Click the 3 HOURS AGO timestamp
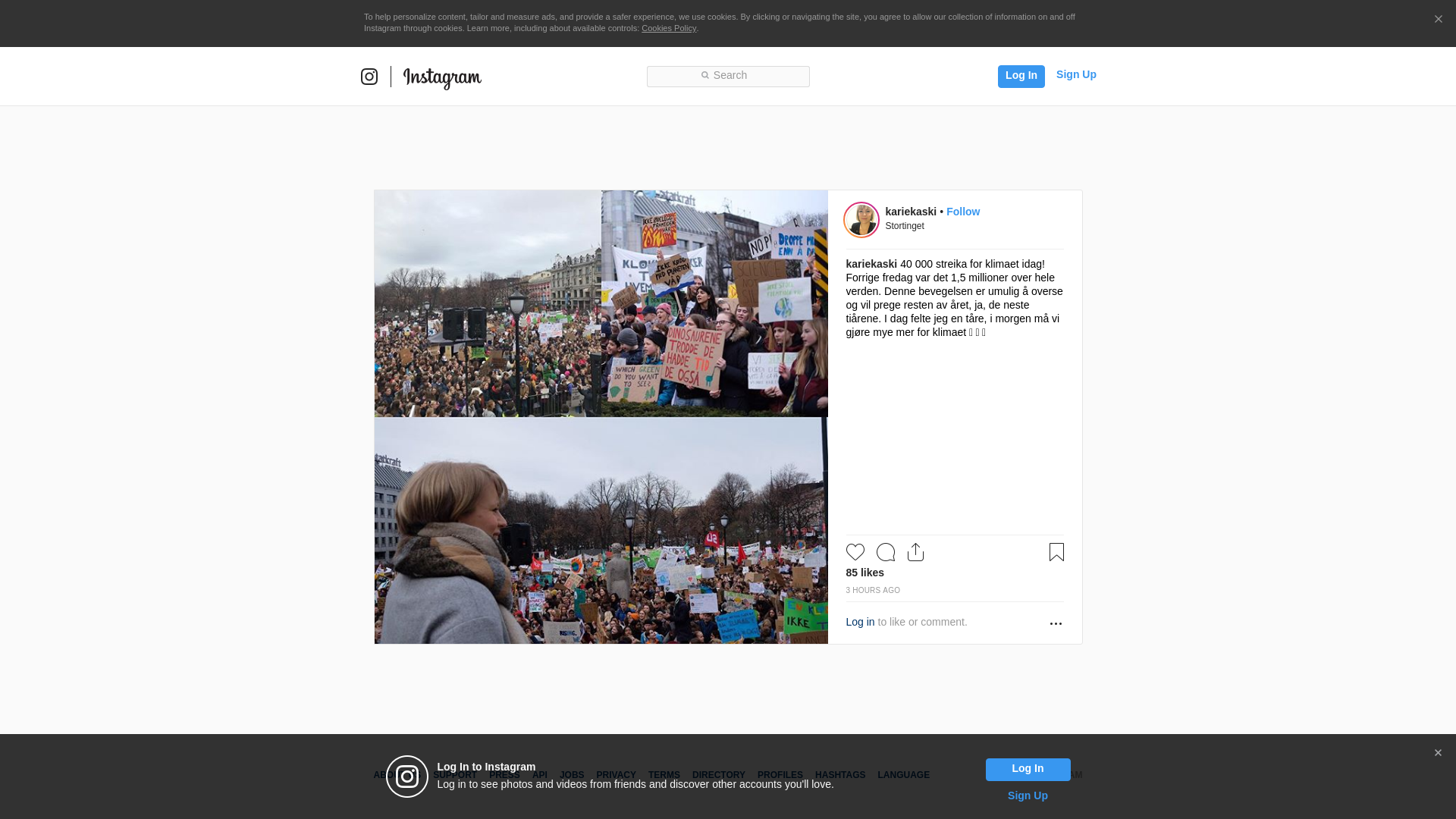1456x819 pixels. 873,590
